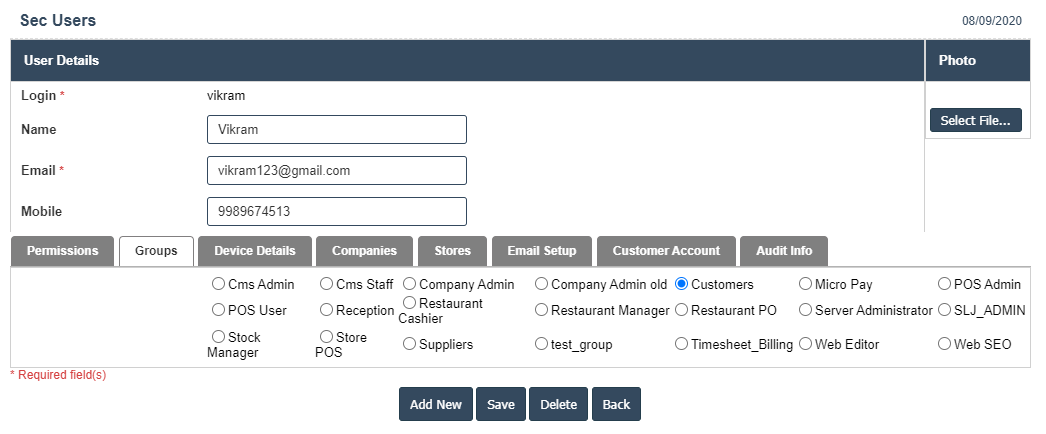This screenshot has height=434, width=1046.
Task: Select the Suppliers group option
Action: 410,344
